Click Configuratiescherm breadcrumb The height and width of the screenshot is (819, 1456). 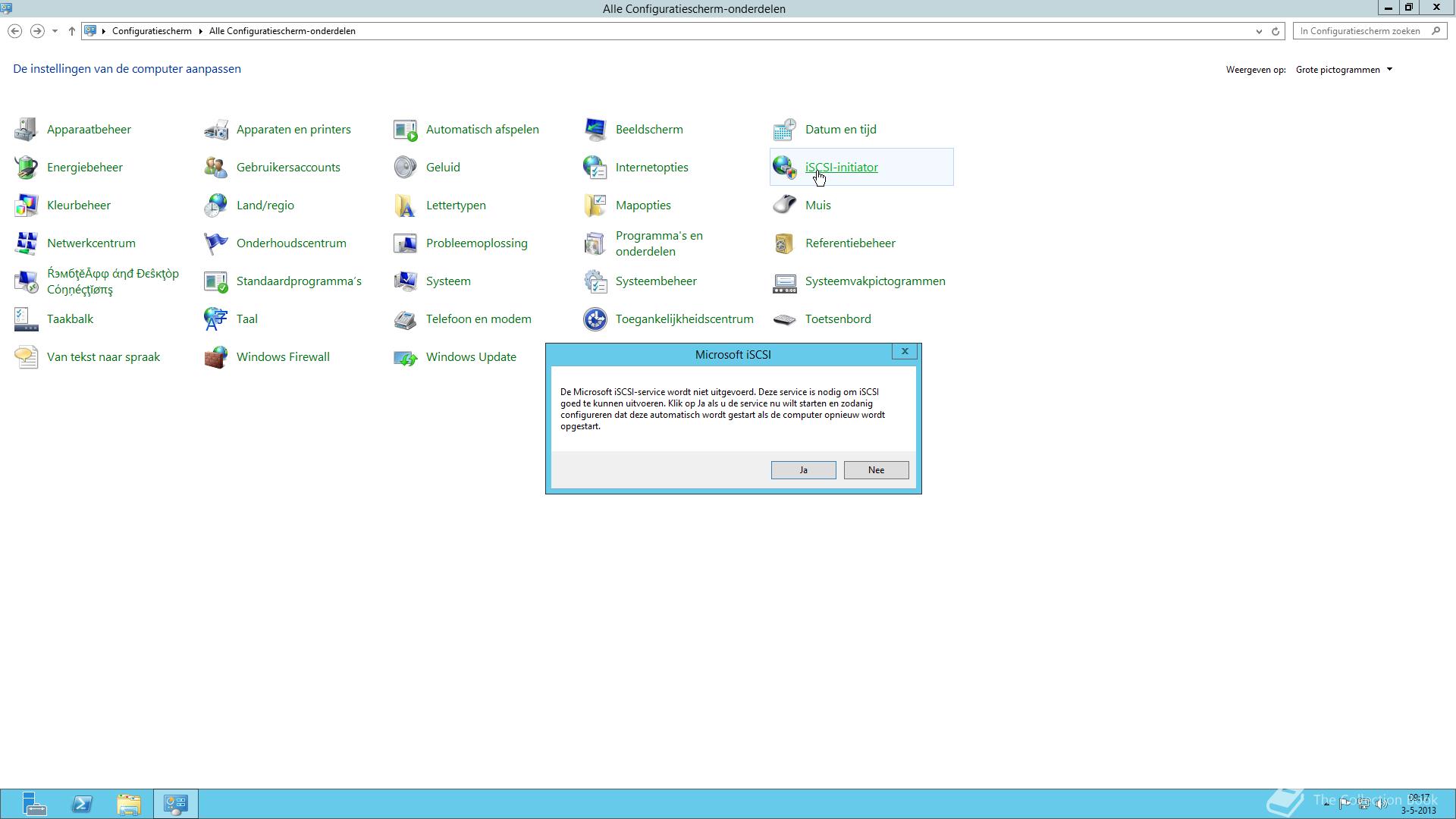pos(152,31)
